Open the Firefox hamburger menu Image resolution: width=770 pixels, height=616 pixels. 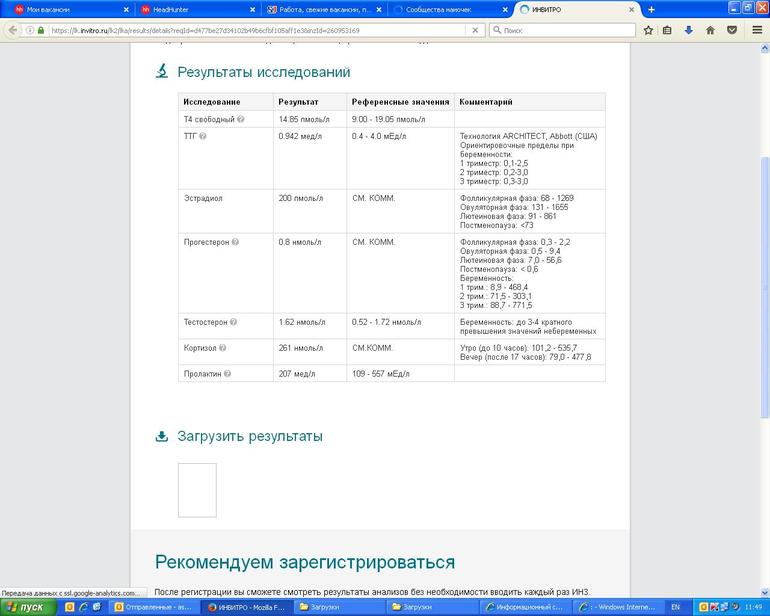[x=757, y=30]
